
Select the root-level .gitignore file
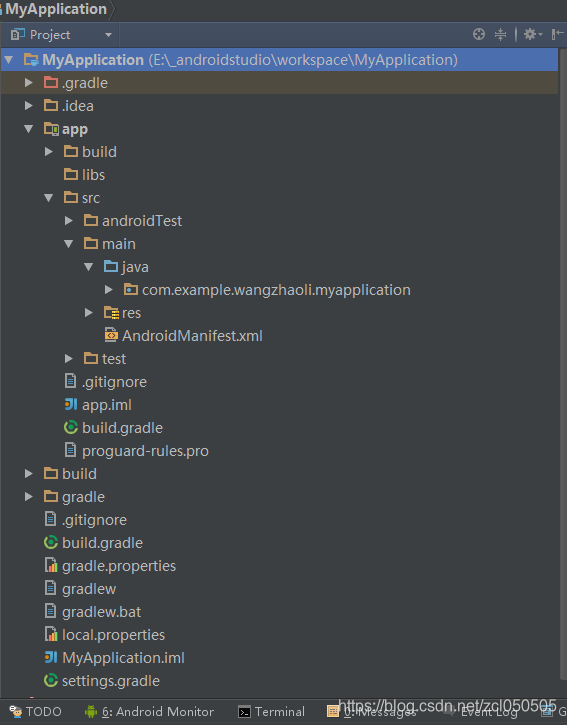tap(94, 520)
